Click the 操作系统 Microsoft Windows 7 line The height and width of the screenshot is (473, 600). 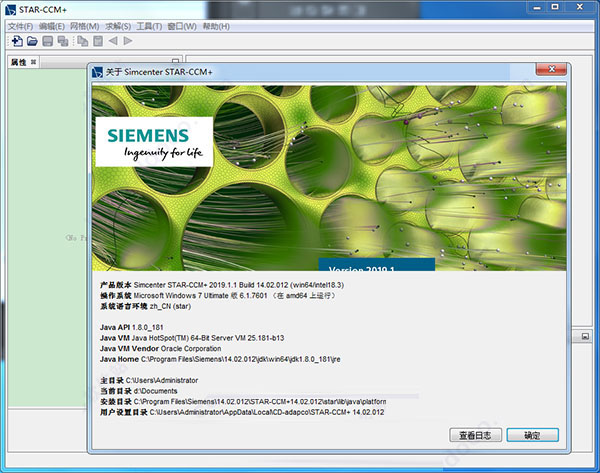[218, 295]
